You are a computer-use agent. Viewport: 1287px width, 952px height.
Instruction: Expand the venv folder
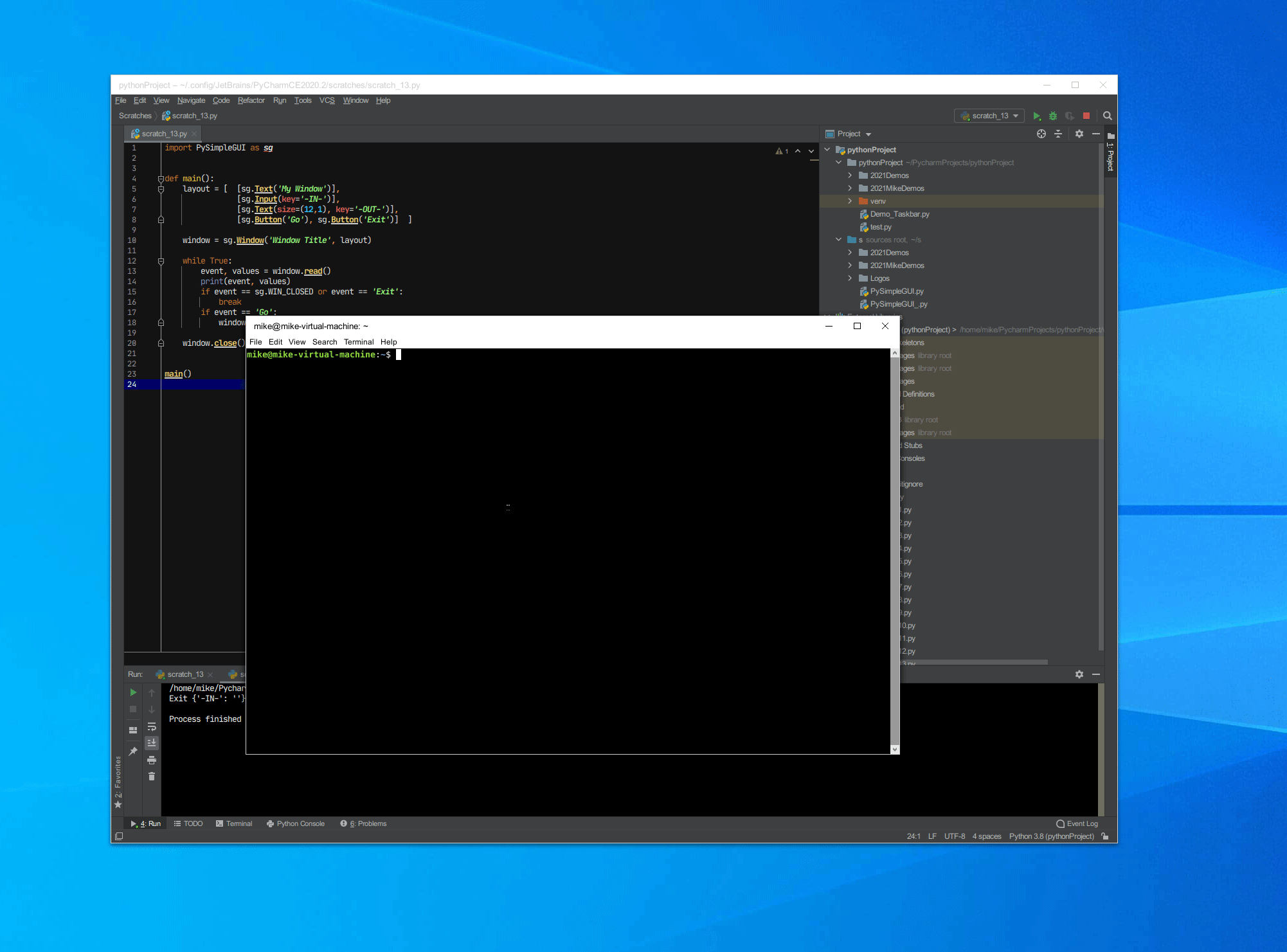point(850,201)
